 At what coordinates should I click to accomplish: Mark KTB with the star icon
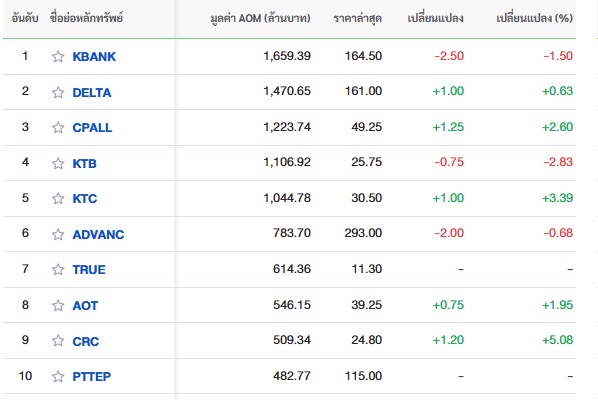pos(58,163)
